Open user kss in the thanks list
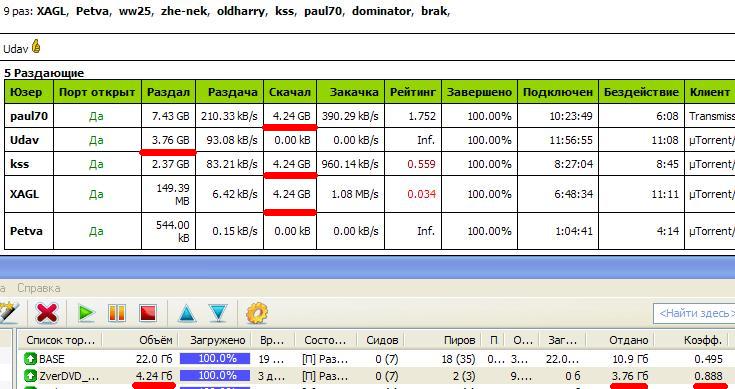 click(x=284, y=11)
